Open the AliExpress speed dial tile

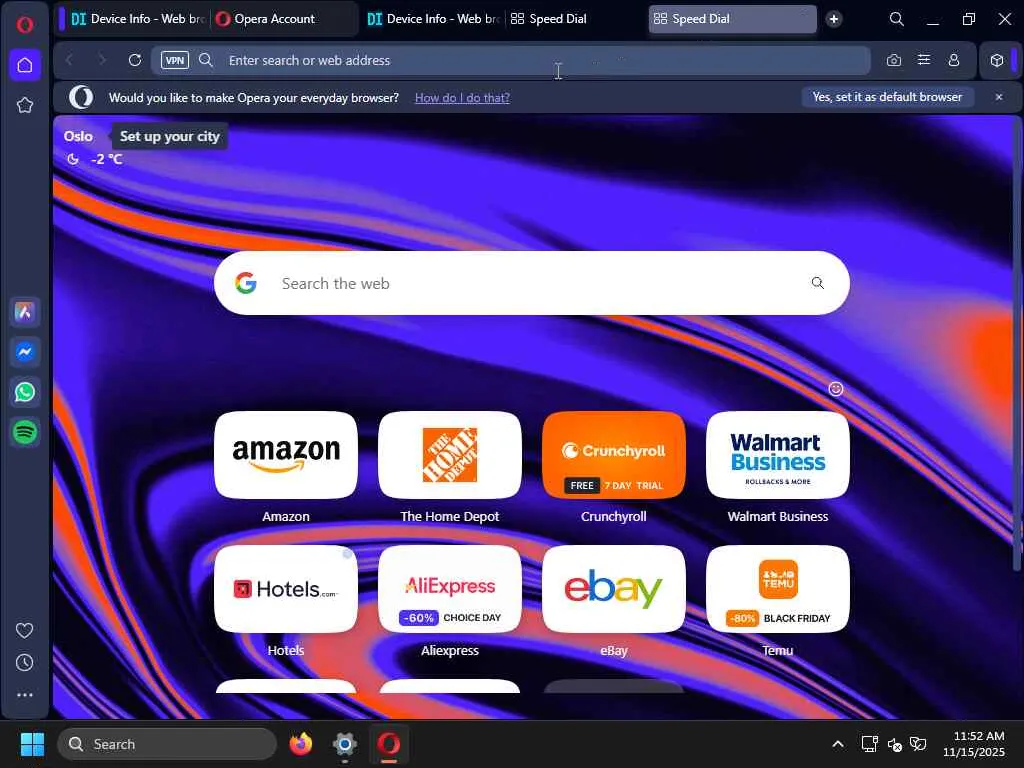450,589
